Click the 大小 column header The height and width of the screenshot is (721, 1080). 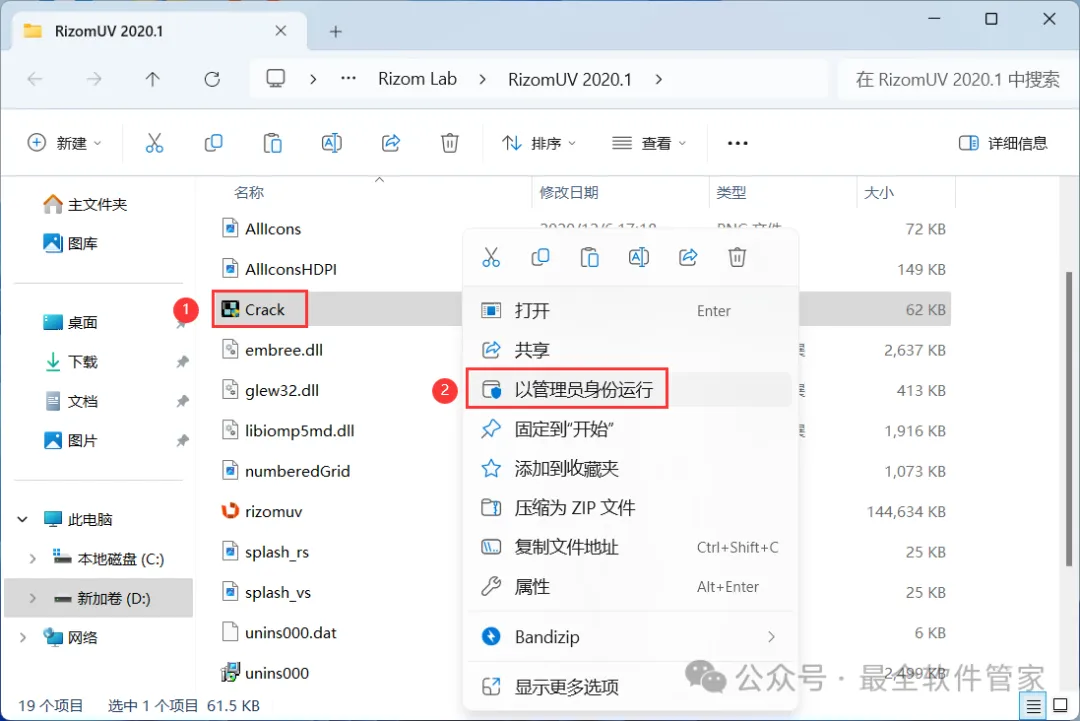point(879,192)
